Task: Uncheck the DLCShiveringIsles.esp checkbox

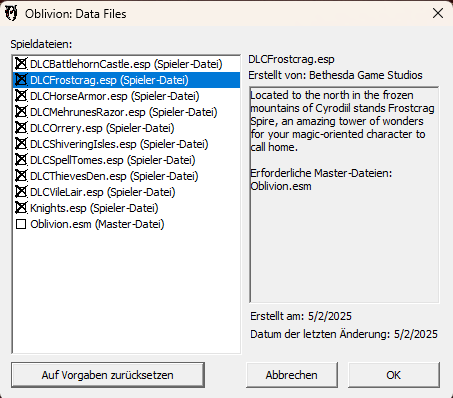Action: tap(21, 144)
